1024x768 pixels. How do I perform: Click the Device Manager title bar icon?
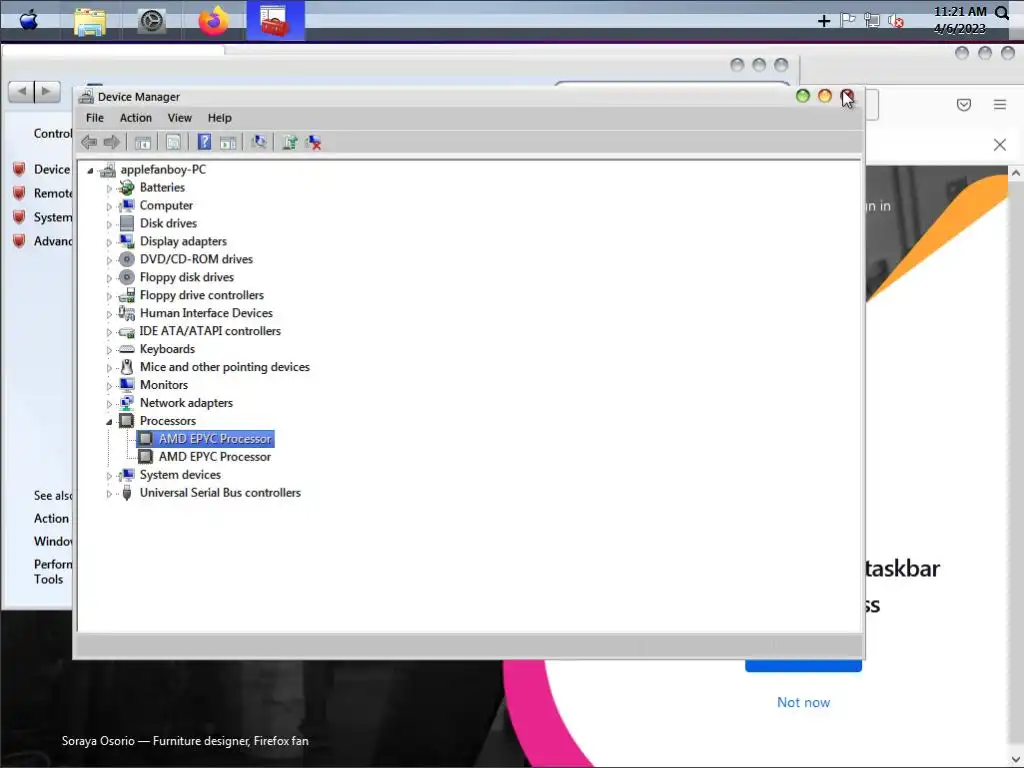pyautogui.click(x=86, y=97)
